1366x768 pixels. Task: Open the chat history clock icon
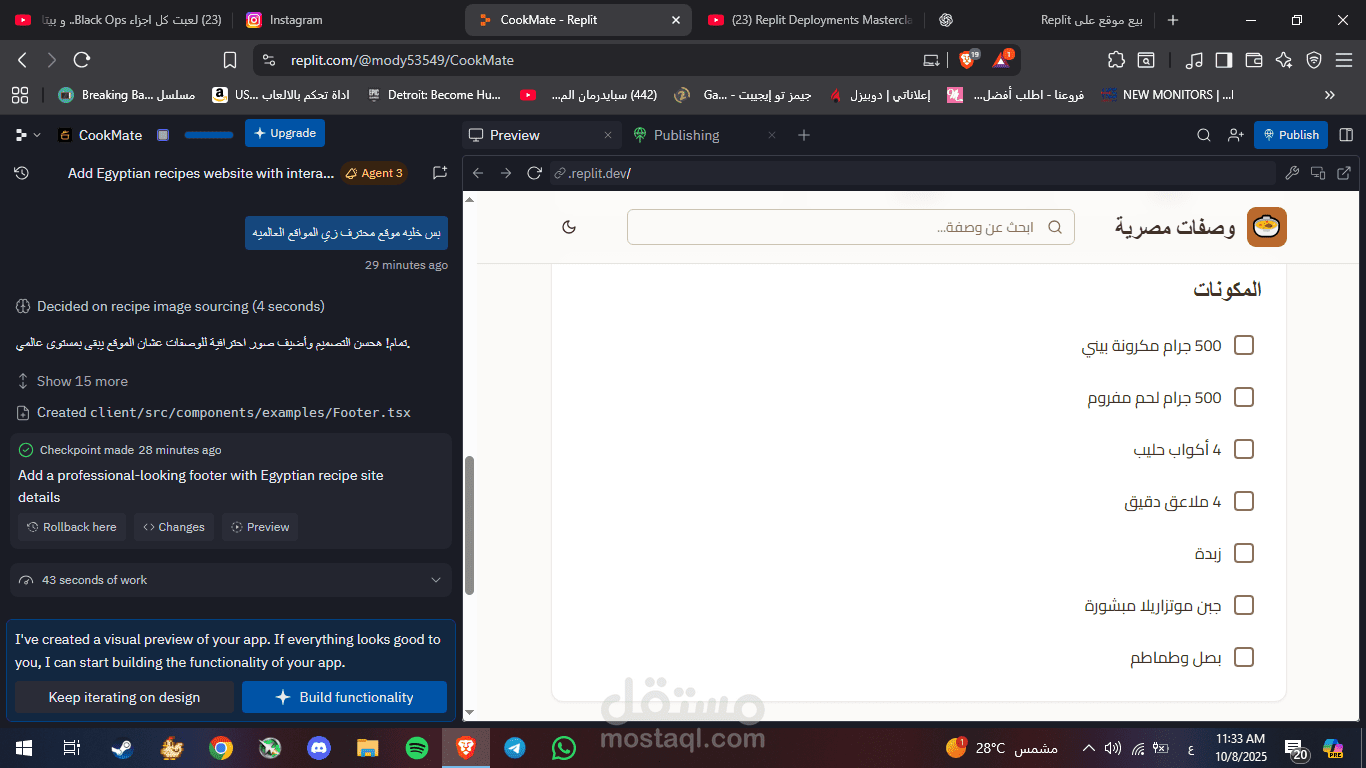[x=22, y=173]
